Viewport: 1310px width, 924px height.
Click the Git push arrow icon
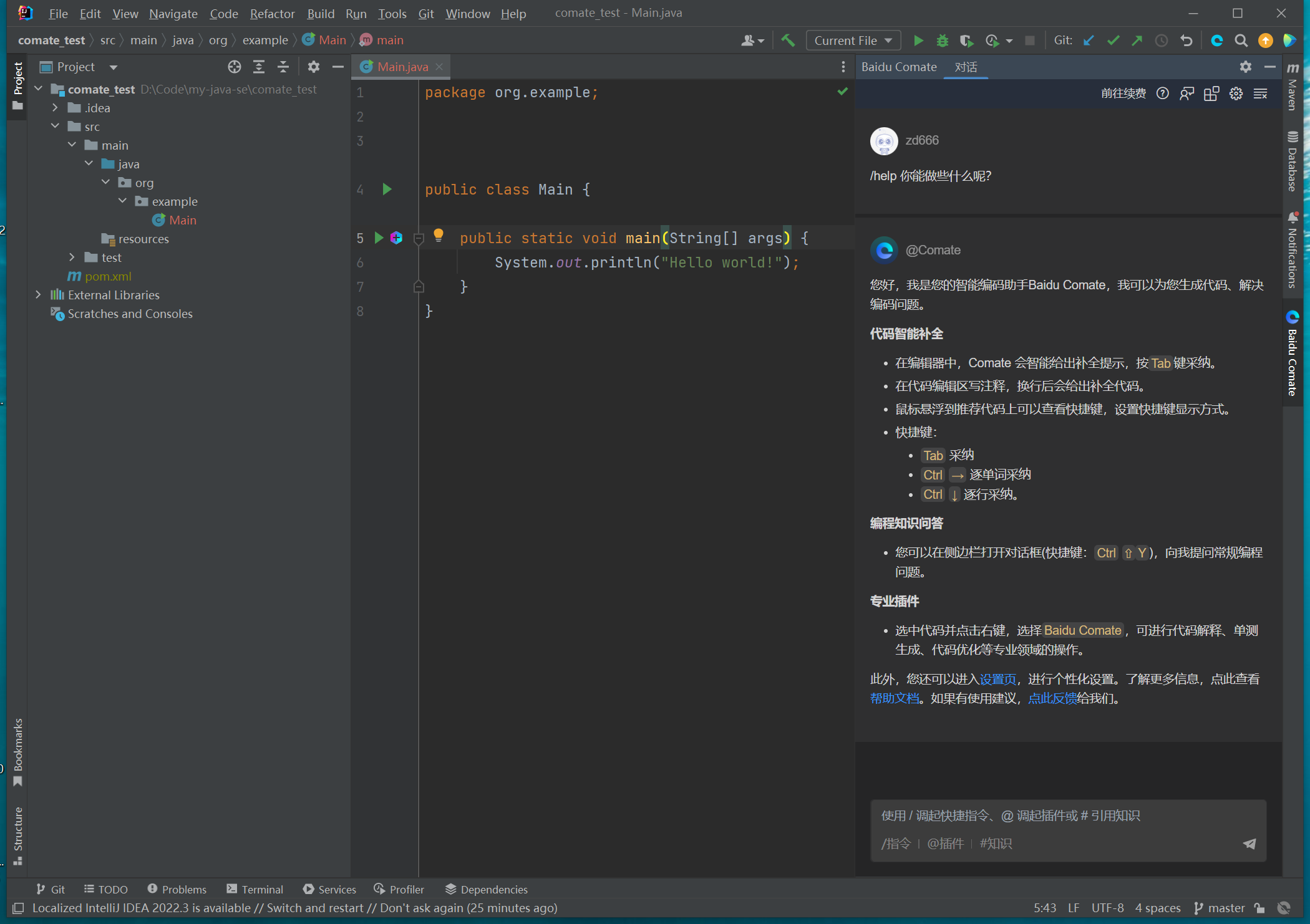coord(1138,40)
